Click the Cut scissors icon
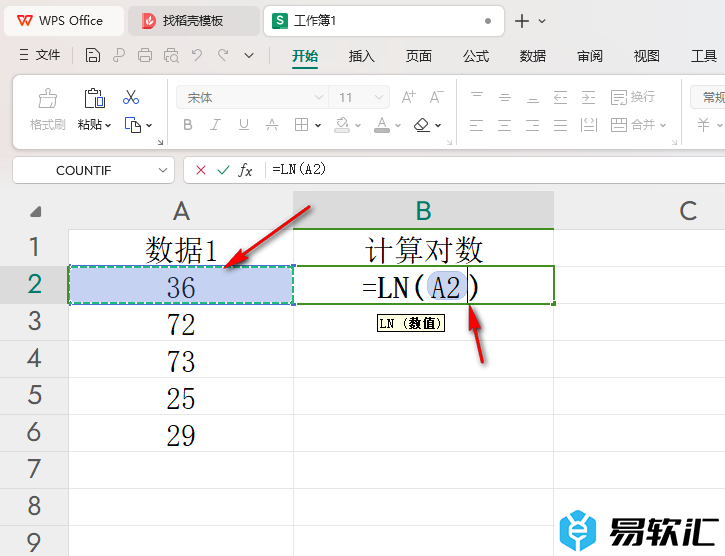 coord(131,97)
